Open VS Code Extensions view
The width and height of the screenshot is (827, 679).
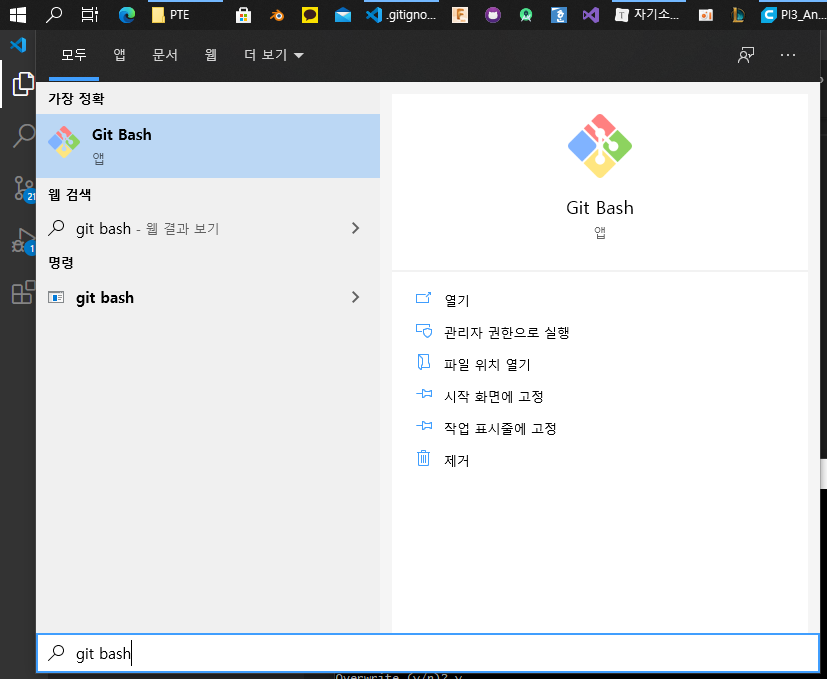pyautogui.click(x=23, y=292)
